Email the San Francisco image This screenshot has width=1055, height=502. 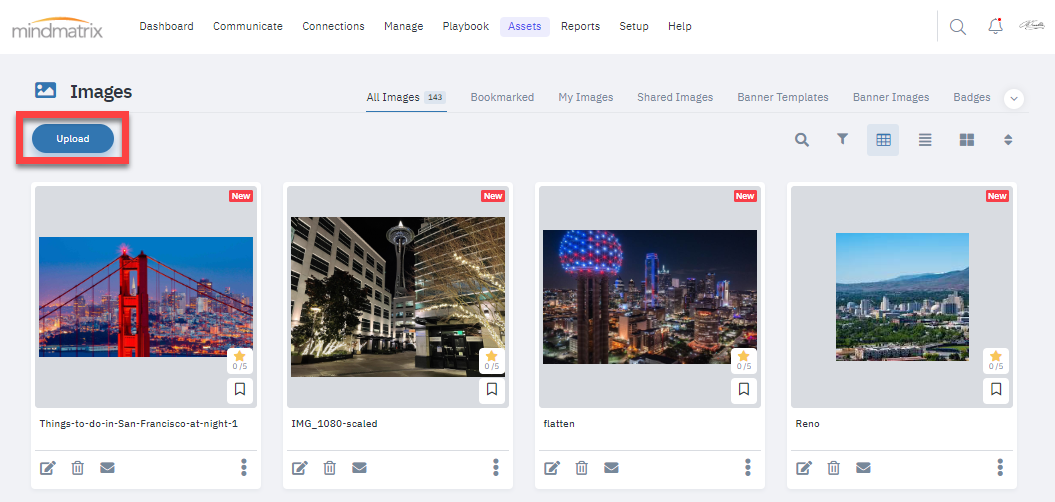(x=107, y=468)
